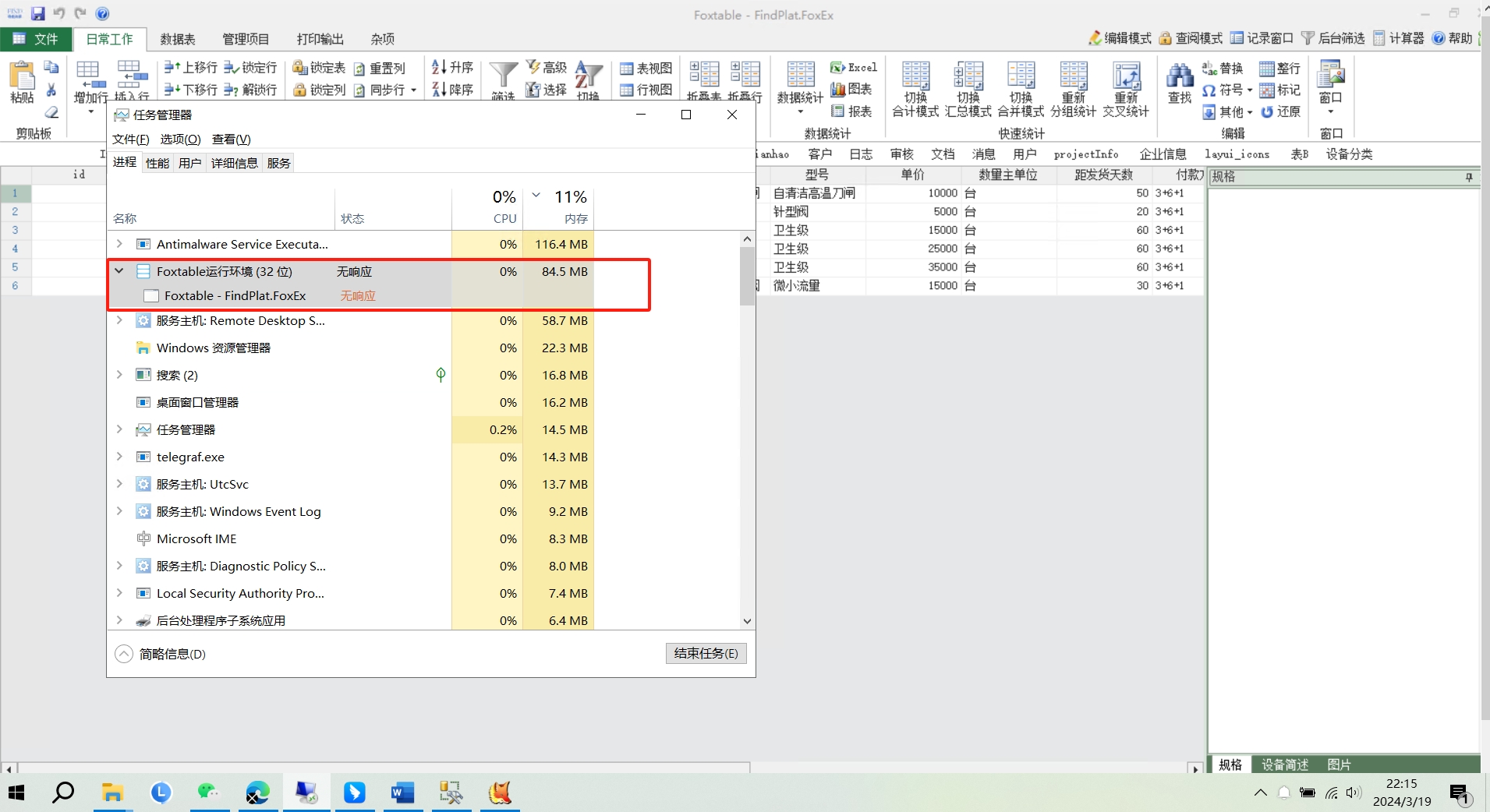This screenshot has height=812, width=1490.
Task: Click the scissors cut icon
Action: coord(51,90)
